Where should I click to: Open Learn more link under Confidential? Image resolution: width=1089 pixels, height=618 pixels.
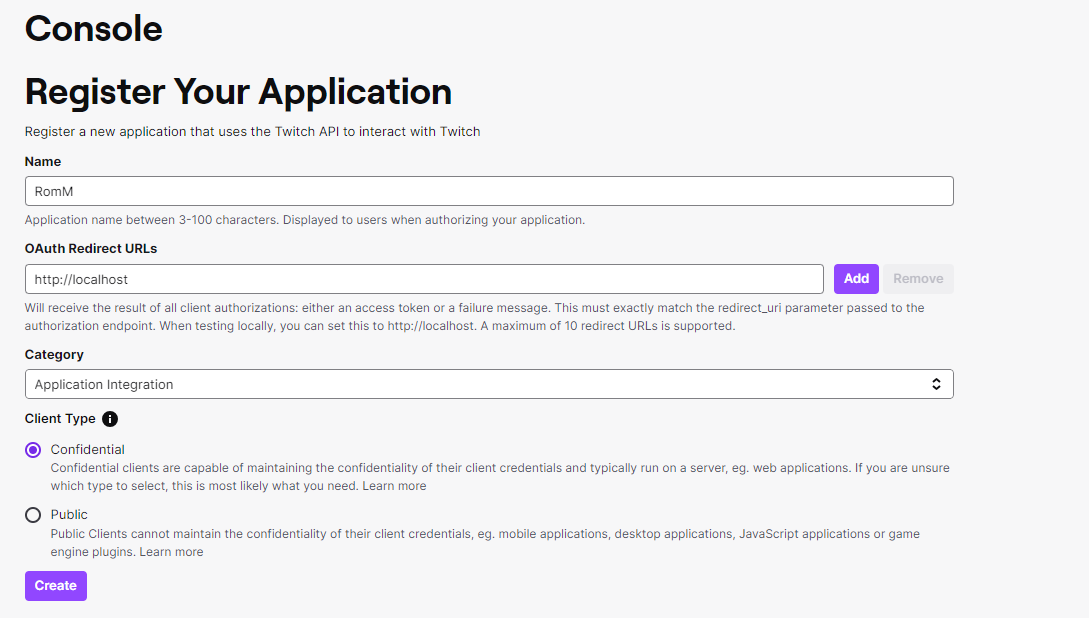coord(394,486)
